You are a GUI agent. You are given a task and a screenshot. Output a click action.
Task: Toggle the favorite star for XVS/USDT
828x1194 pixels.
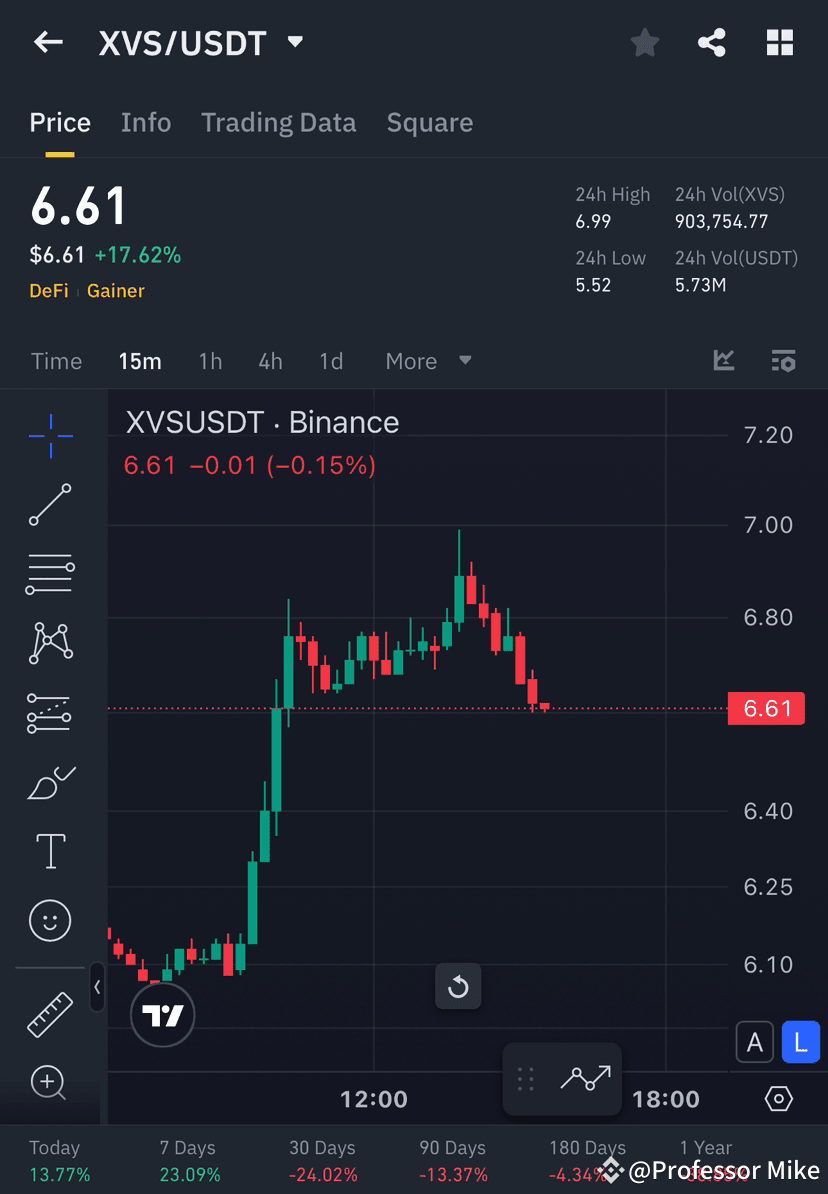644,42
